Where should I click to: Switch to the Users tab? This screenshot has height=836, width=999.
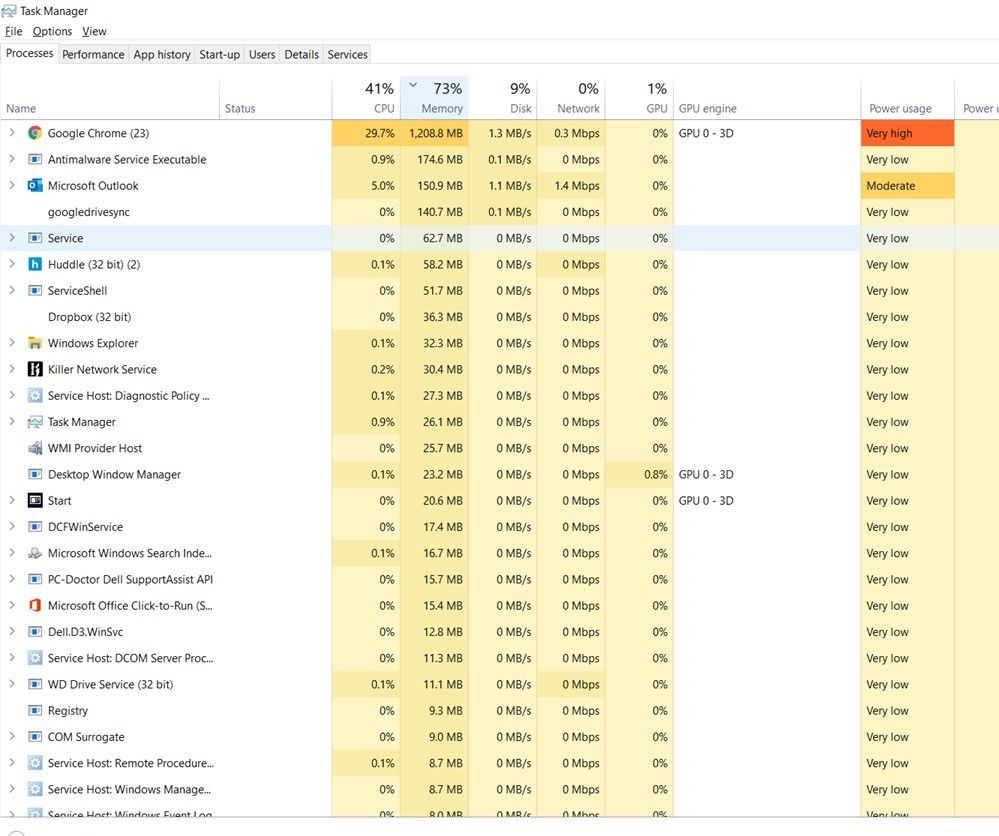click(262, 54)
